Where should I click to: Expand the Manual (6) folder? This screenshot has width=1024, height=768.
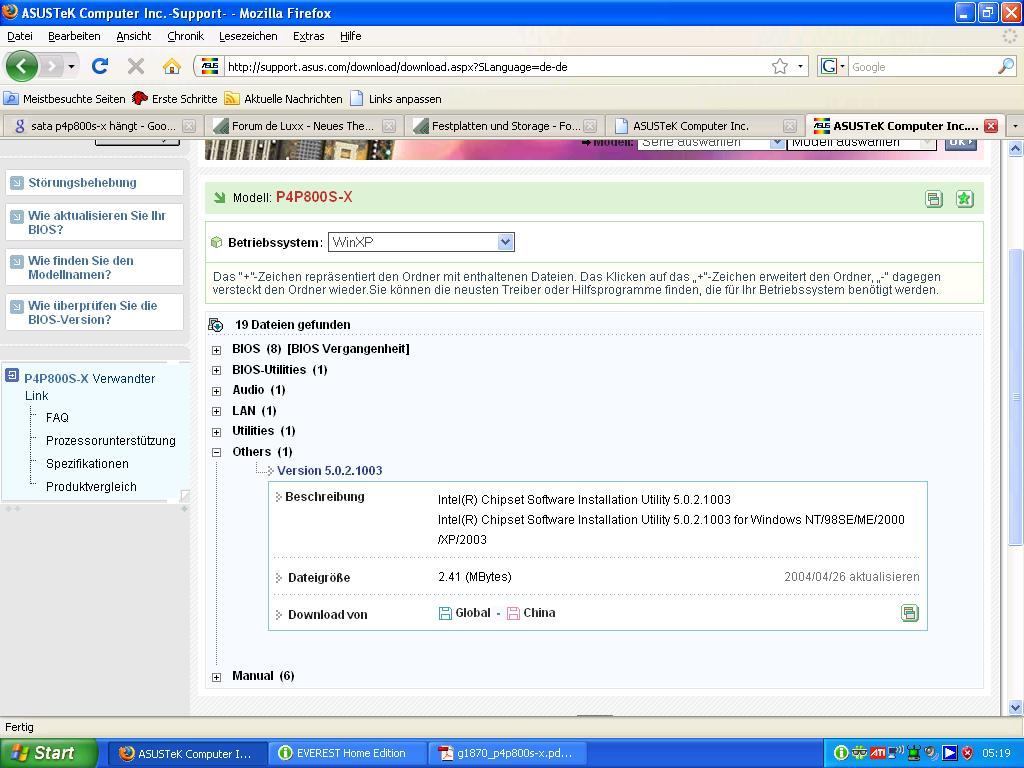(x=216, y=677)
